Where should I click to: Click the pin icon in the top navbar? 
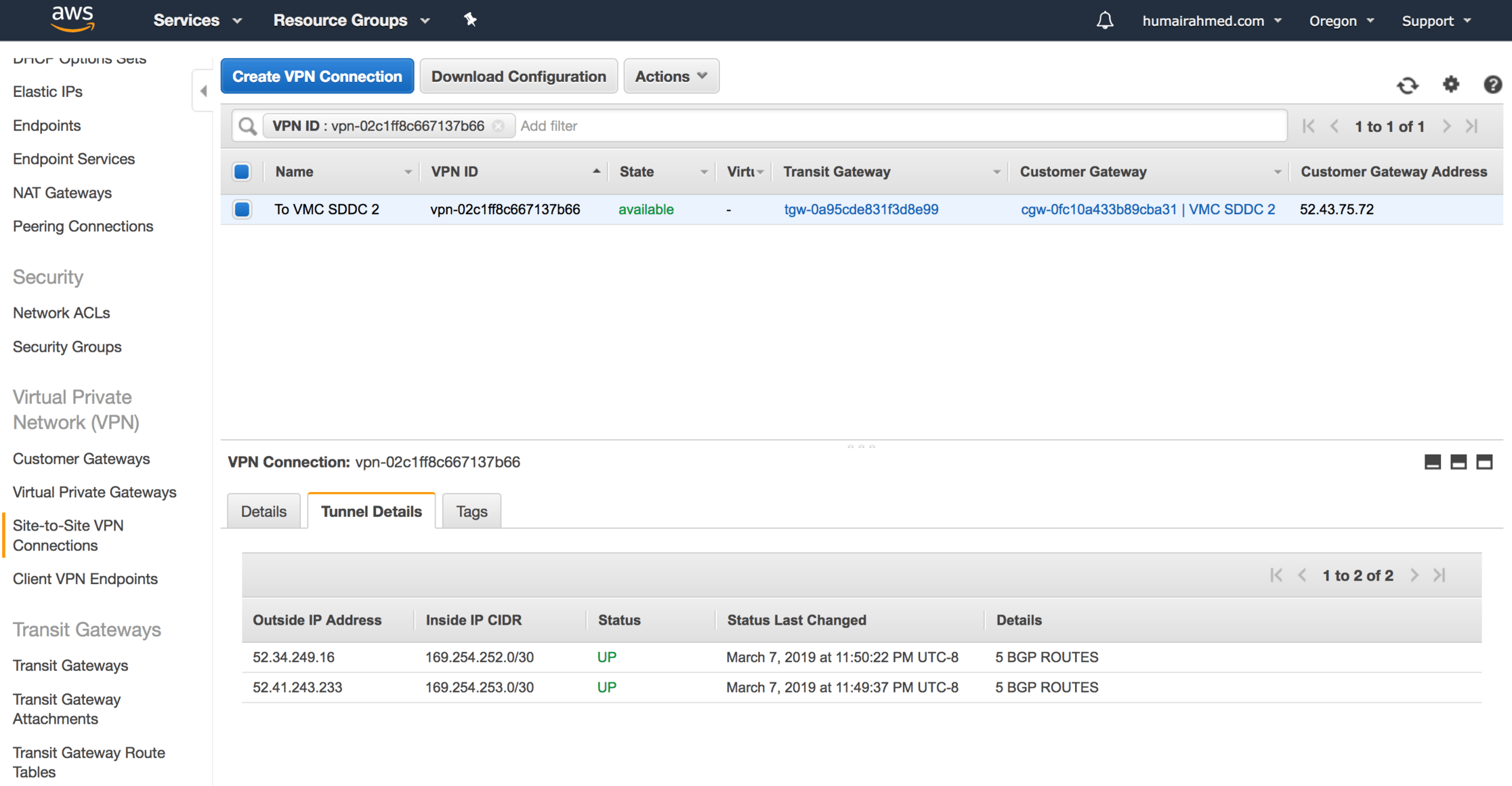point(470,20)
